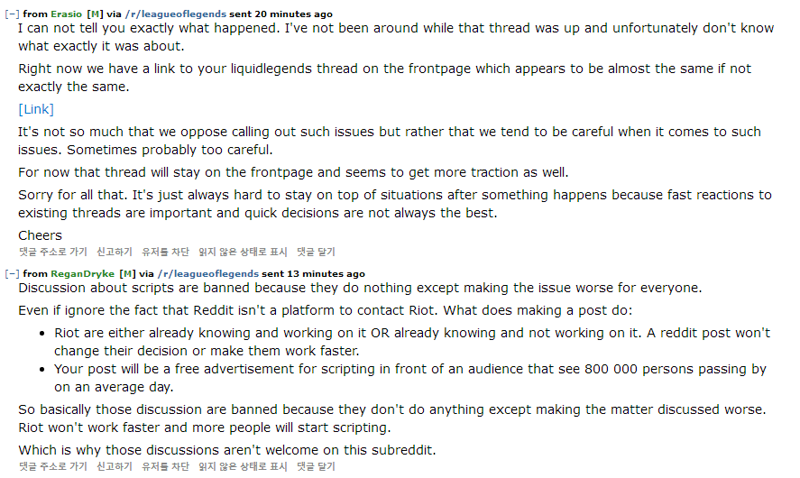Screen dimensions: 800x478
Task: Follow the blue [Link] in Erasio's message
Action: [x=36, y=109]
